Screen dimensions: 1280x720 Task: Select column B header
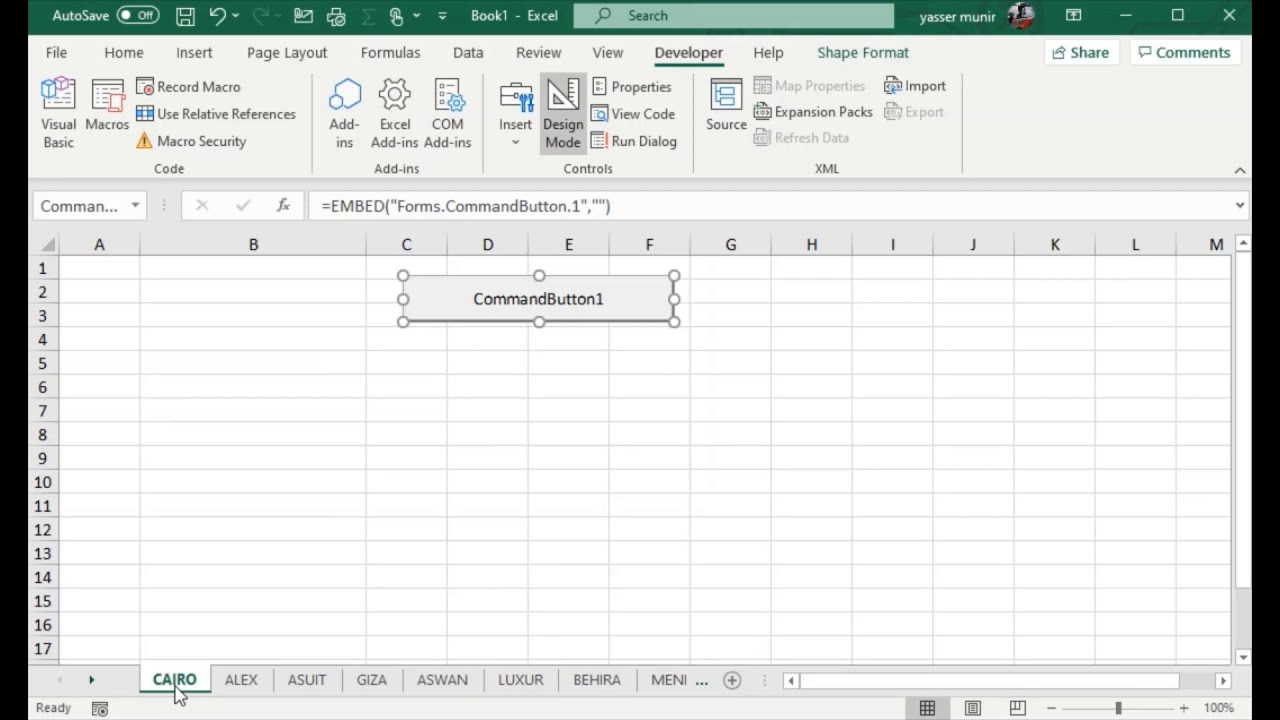tap(253, 245)
